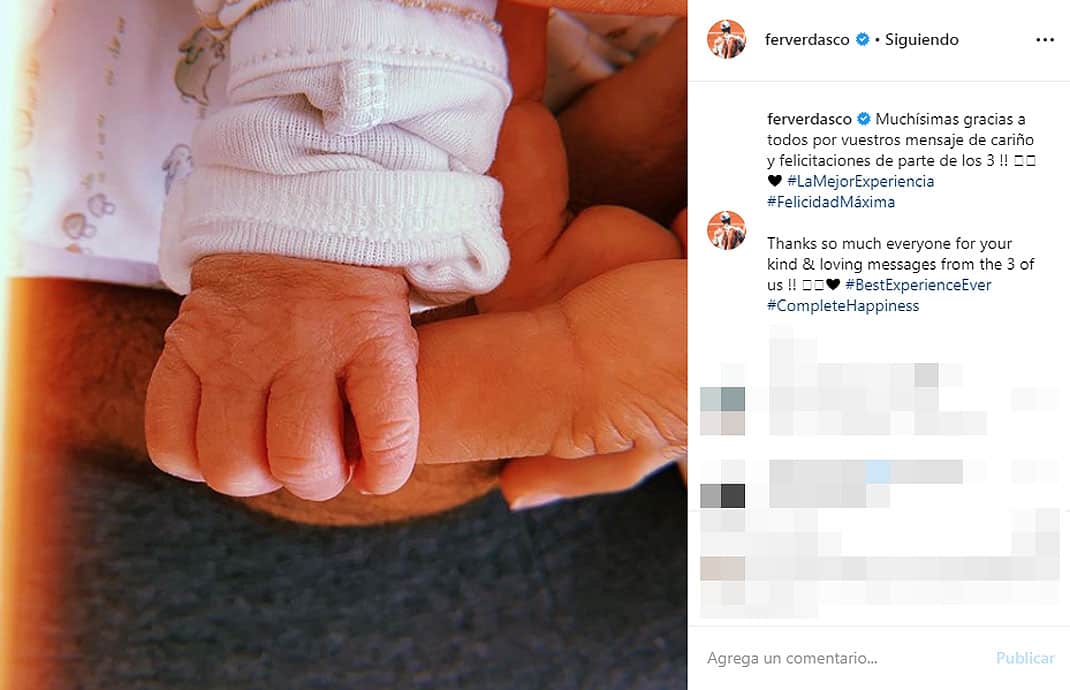The width and height of the screenshot is (1070, 690).
Task: Open #BestExperienceEver hashtag
Action: point(918,285)
